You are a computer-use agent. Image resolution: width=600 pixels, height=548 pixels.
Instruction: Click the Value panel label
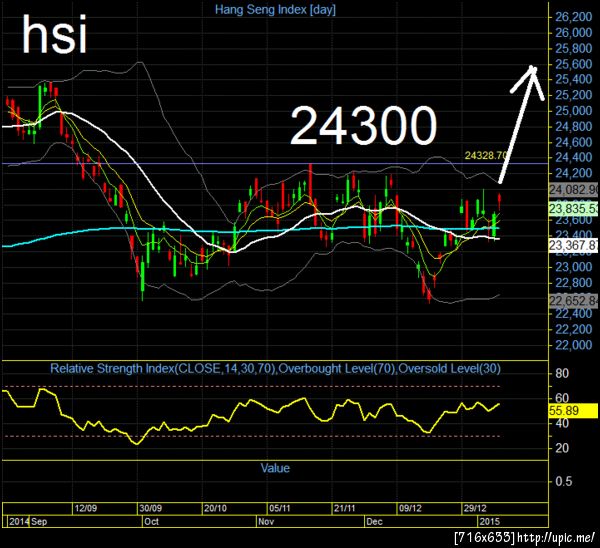(275, 468)
